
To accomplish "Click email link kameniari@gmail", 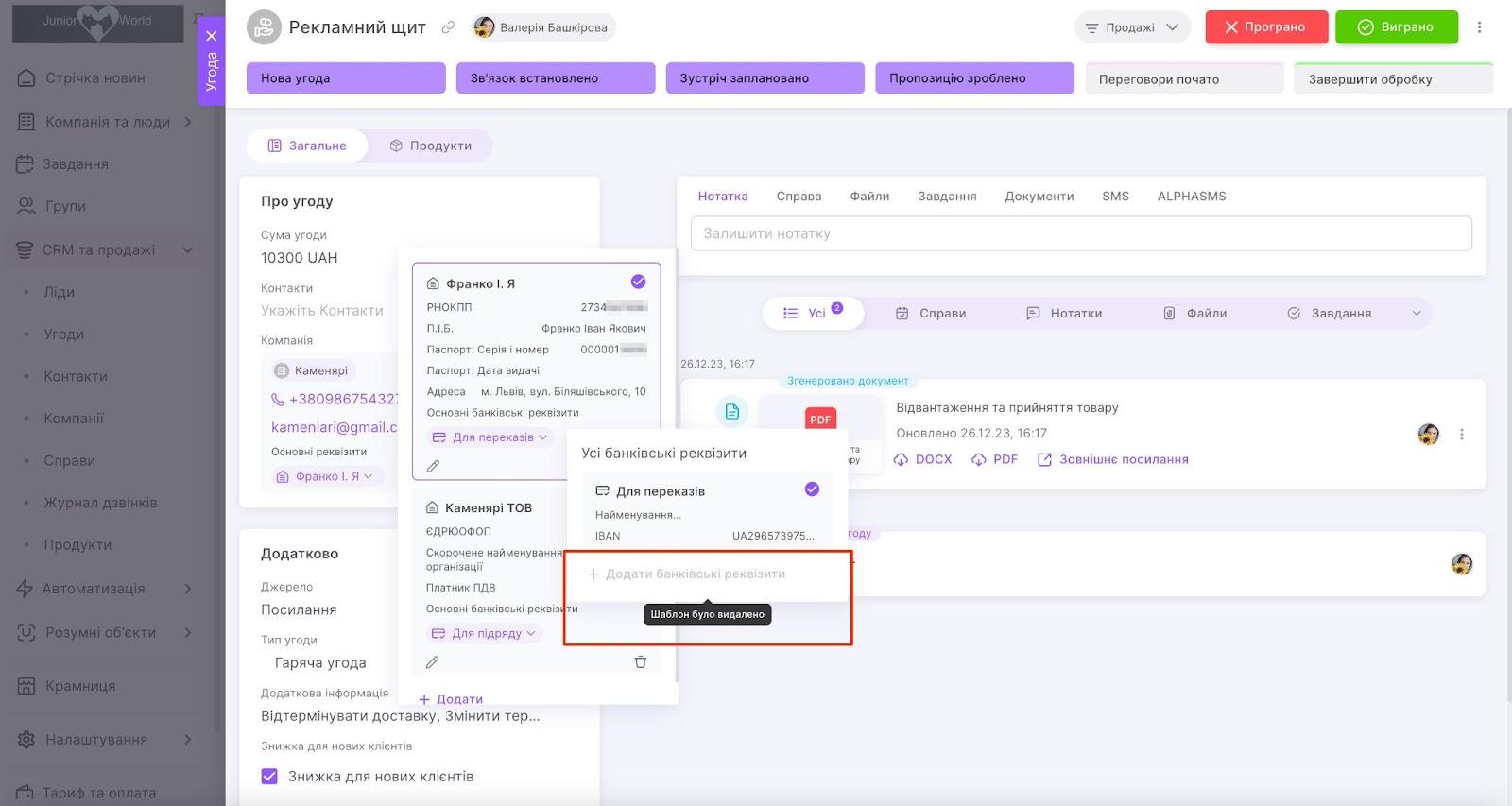I will (x=335, y=427).
